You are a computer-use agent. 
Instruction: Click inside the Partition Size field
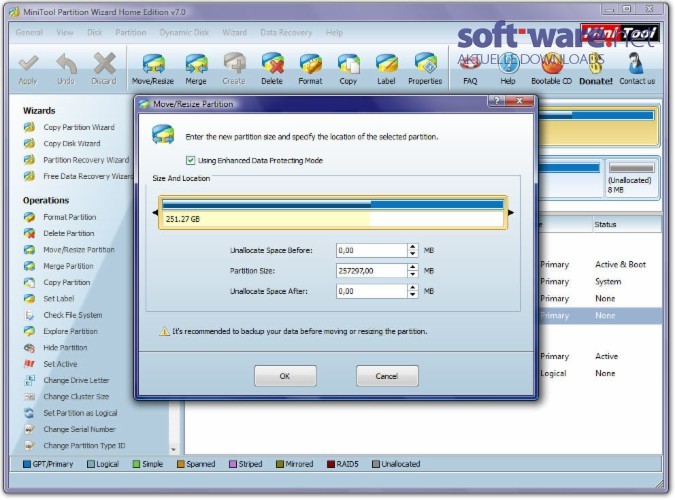click(372, 271)
